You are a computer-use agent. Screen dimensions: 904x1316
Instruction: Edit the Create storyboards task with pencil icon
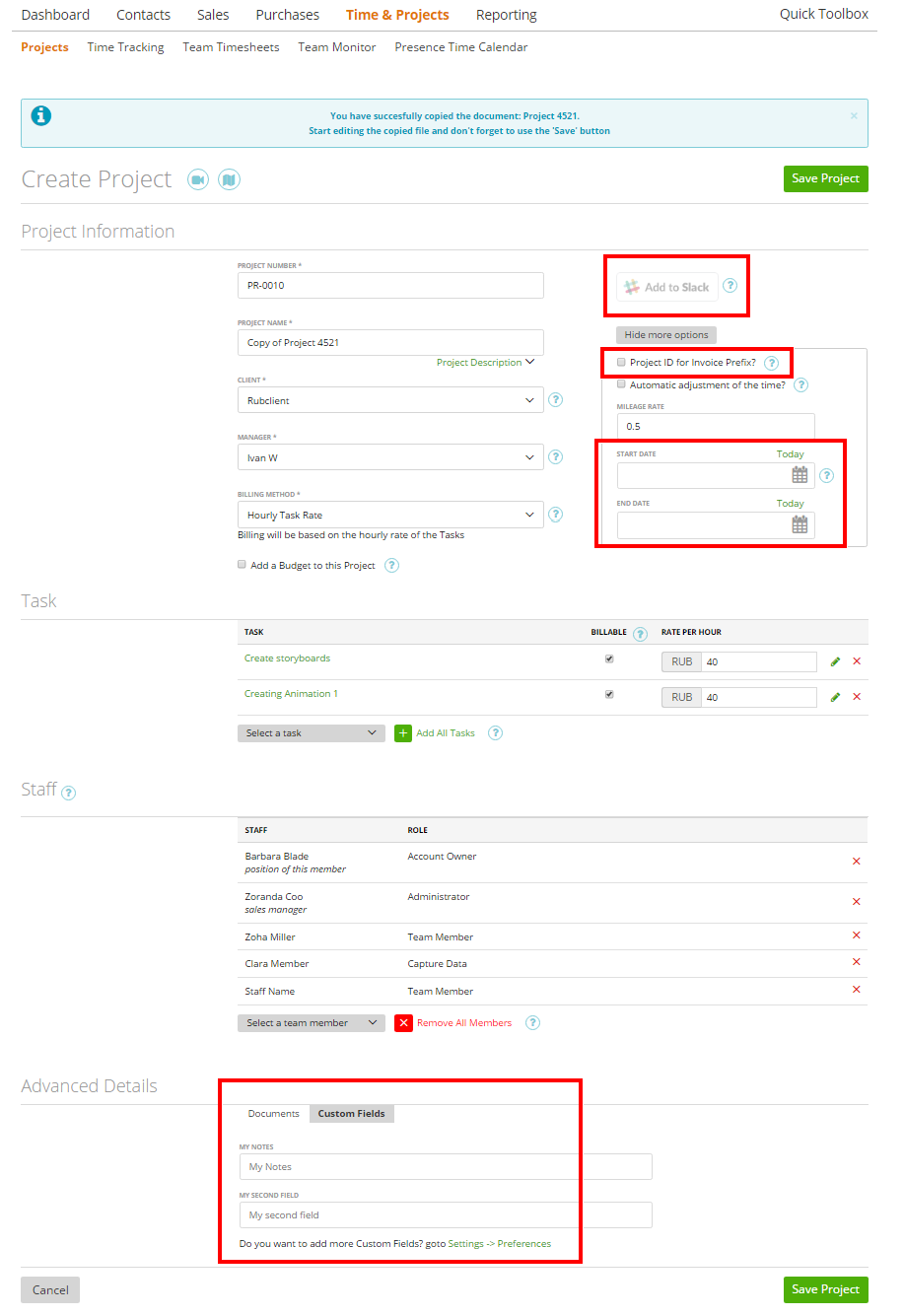[x=836, y=661]
